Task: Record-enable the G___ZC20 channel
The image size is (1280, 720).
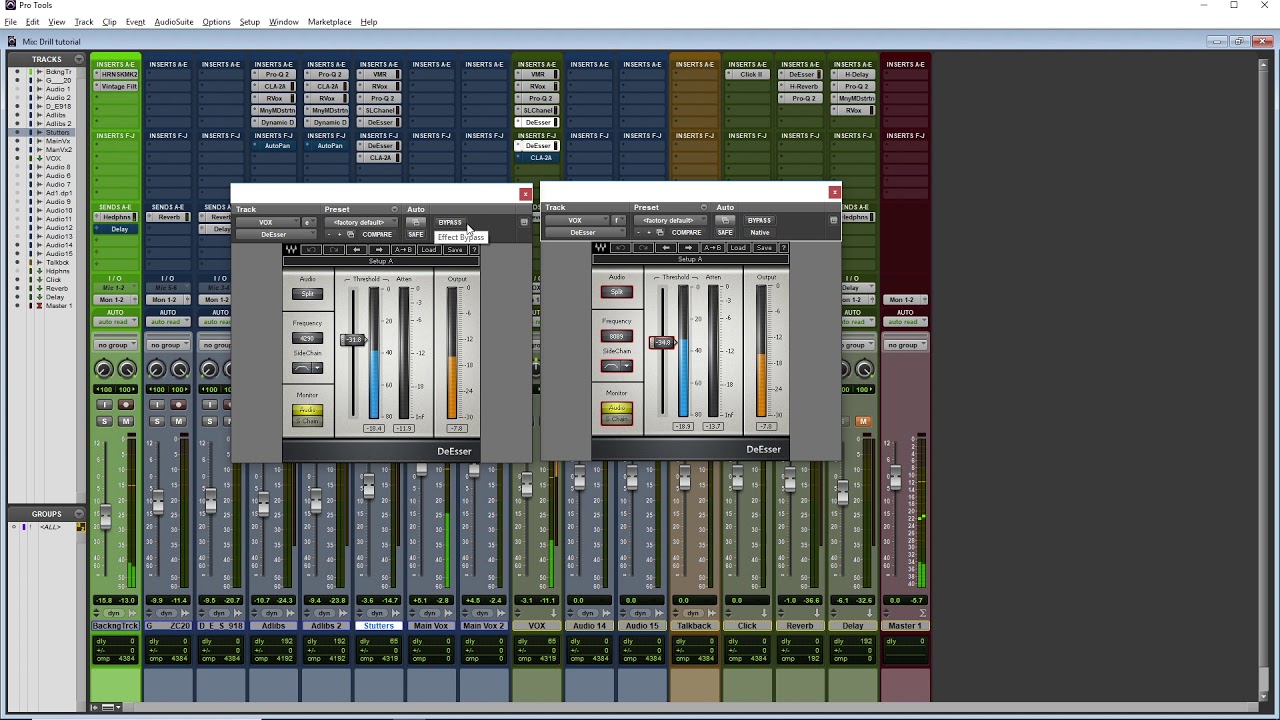Action: coord(178,405)
